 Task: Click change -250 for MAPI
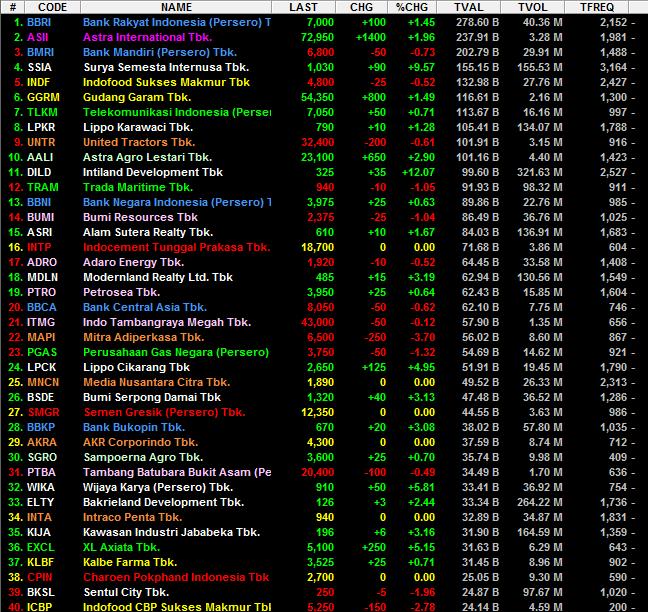375,337
